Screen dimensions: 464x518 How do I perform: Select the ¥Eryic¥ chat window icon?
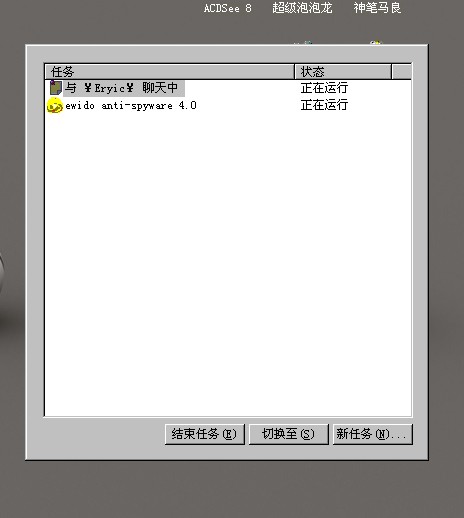tap(56, 88)
